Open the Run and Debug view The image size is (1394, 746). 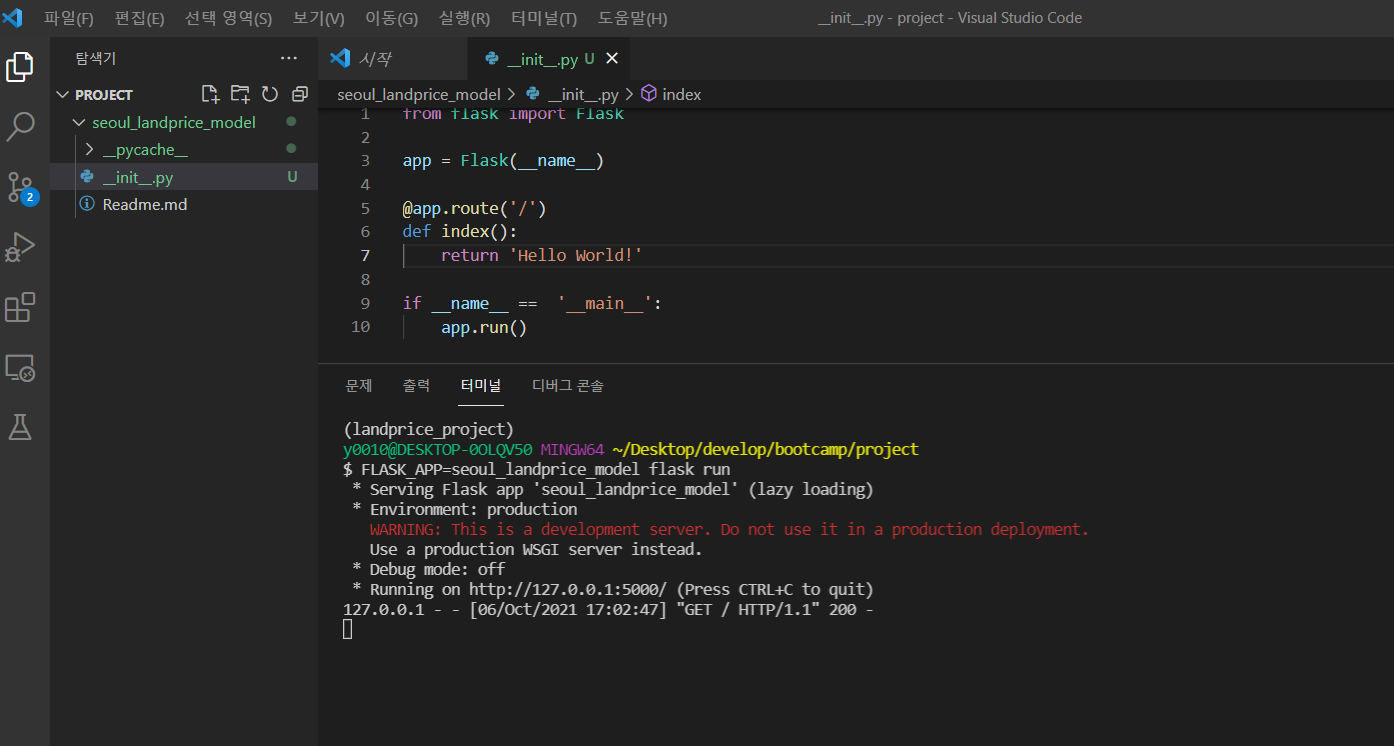[20, 247]
